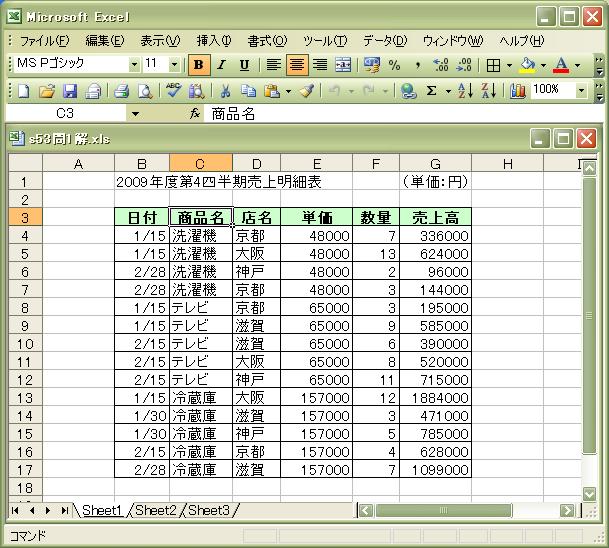Open paste options dropdown

288,92
